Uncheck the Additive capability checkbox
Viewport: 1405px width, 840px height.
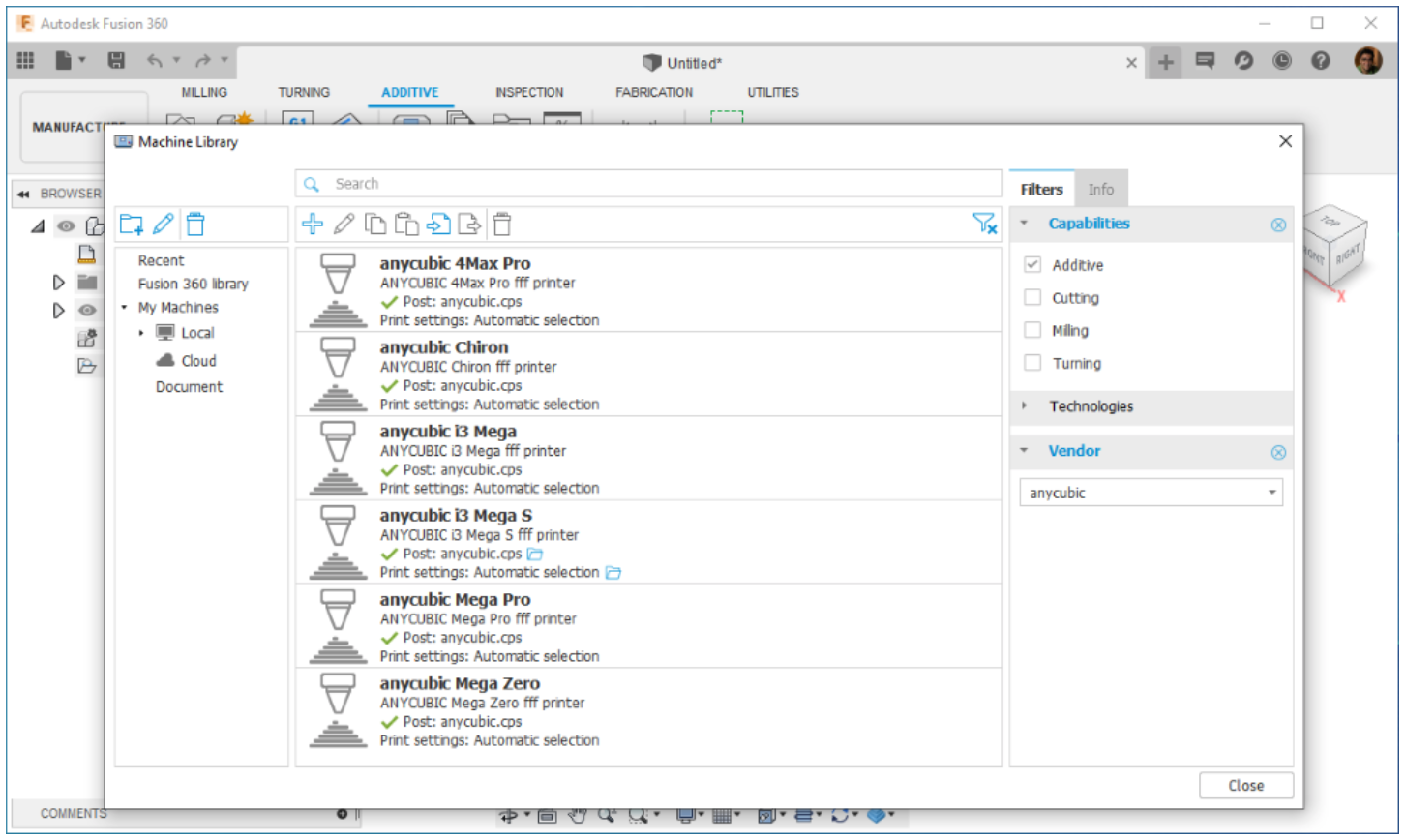pyautogui.click(x=1032, y=265)
